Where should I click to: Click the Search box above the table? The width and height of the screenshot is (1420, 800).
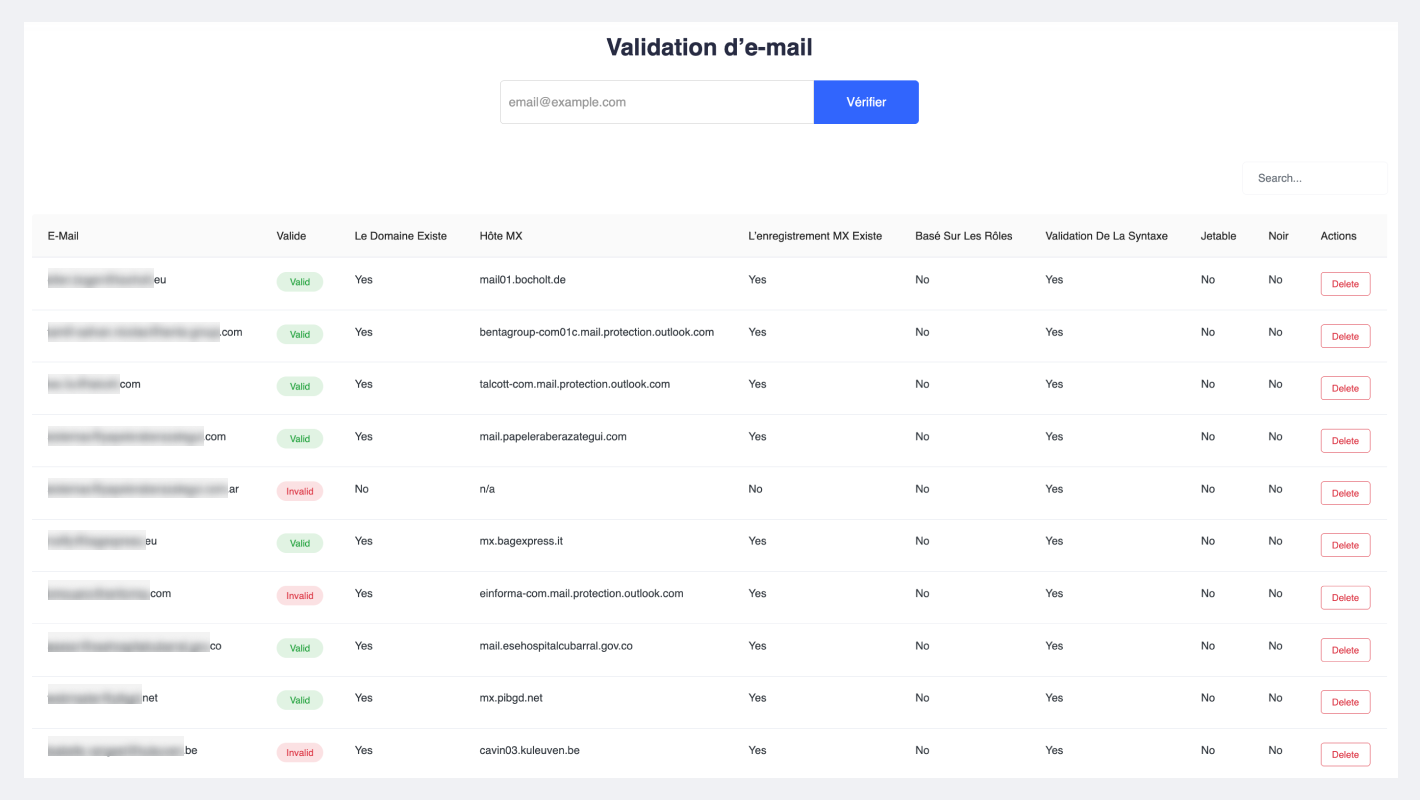click(1314, 178)
